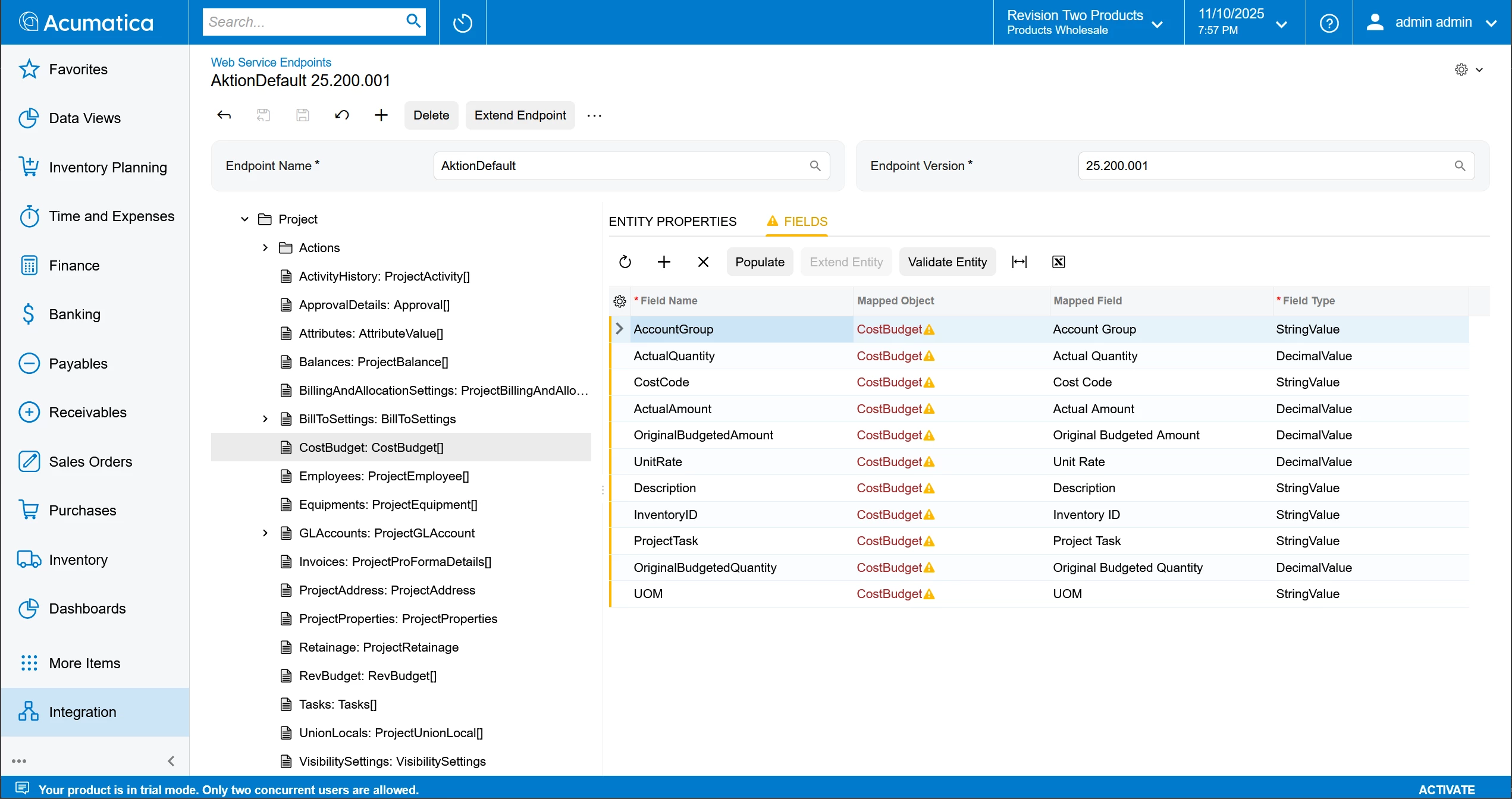Collapse the Project tree node

click(x=244, y=219)
